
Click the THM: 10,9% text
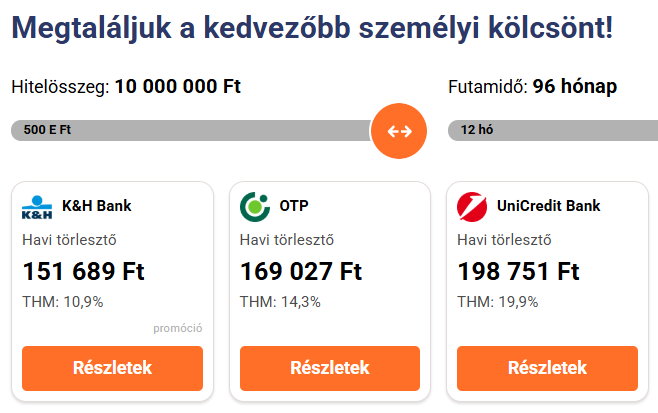pyautogui.click(x=63, y=302)
